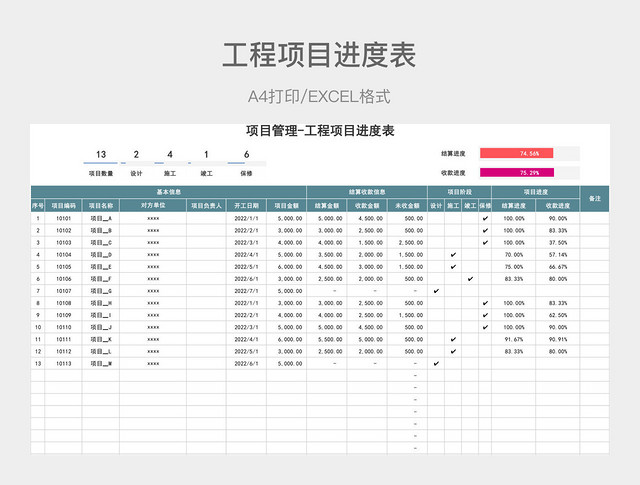640x485 pixels.
Task: Click the 收款进度 column header in the table
Action: click(558, 205)
